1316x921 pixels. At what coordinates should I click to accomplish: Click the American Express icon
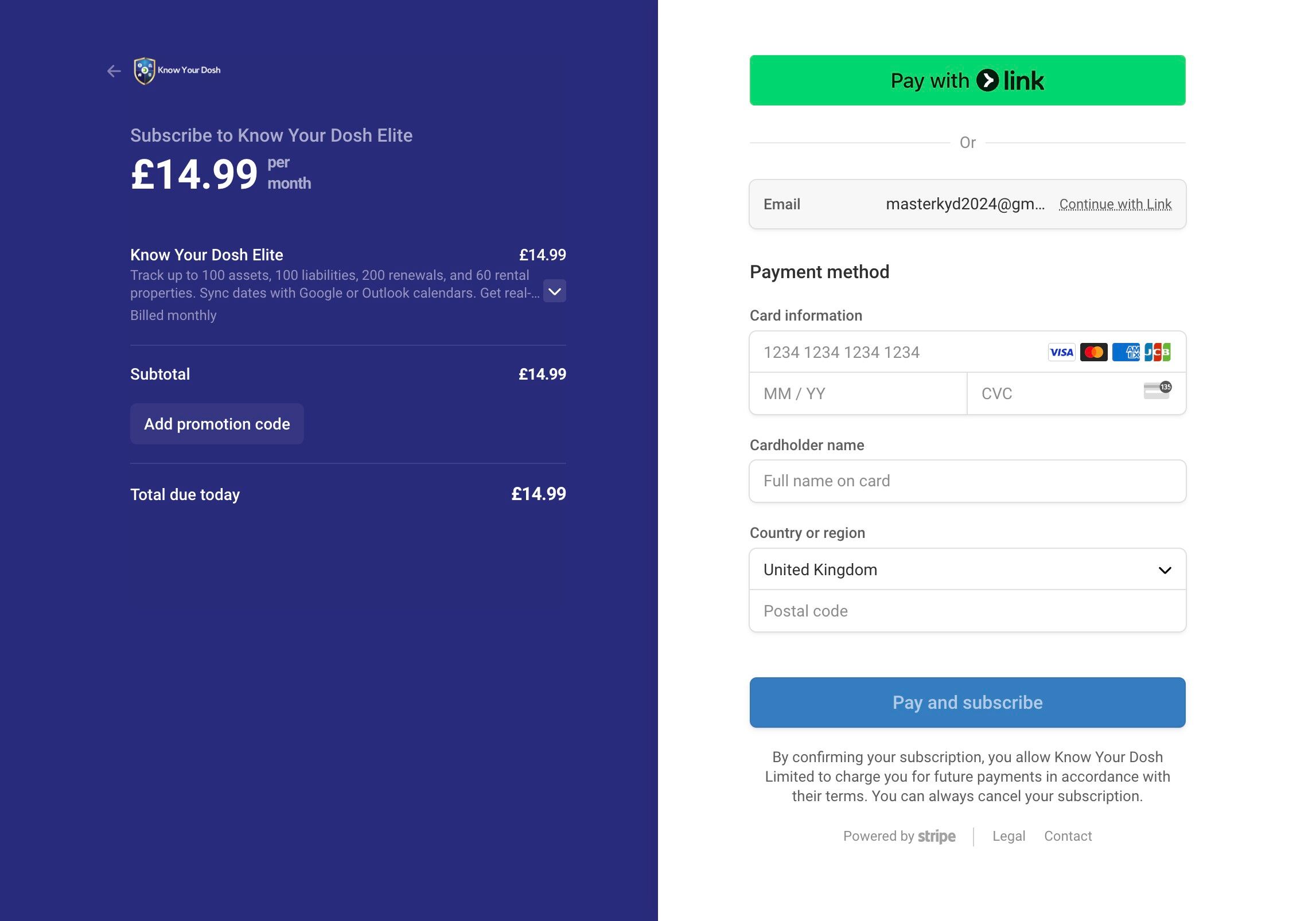point(1126,352)
